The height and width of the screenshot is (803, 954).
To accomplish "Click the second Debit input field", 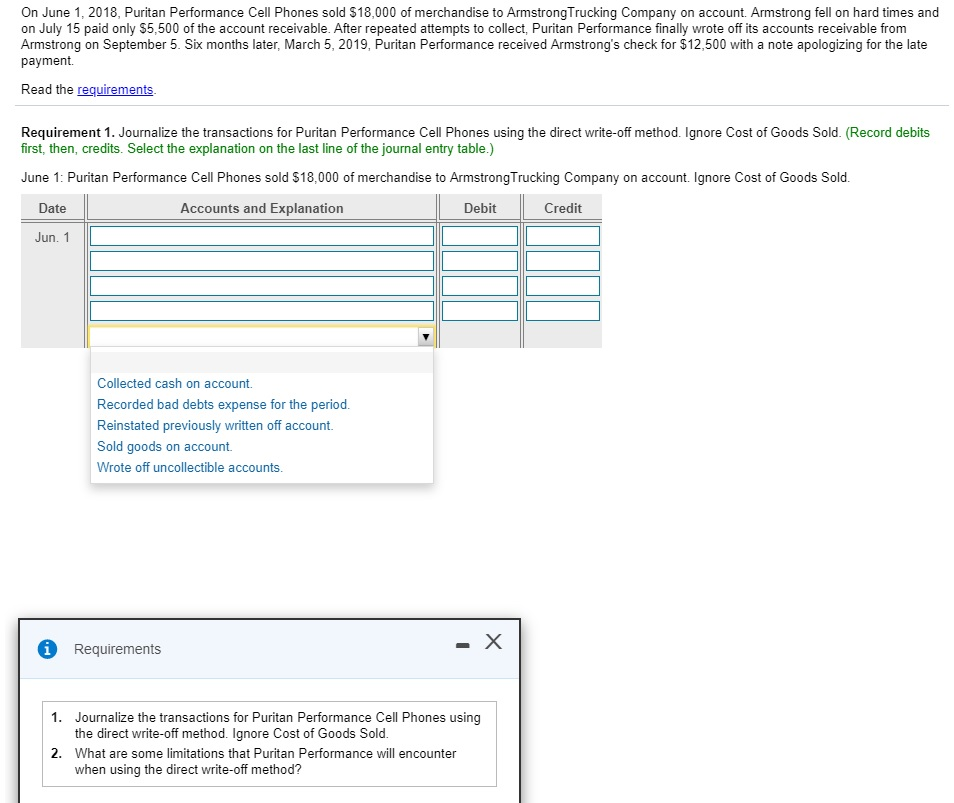I will [479, 260].
